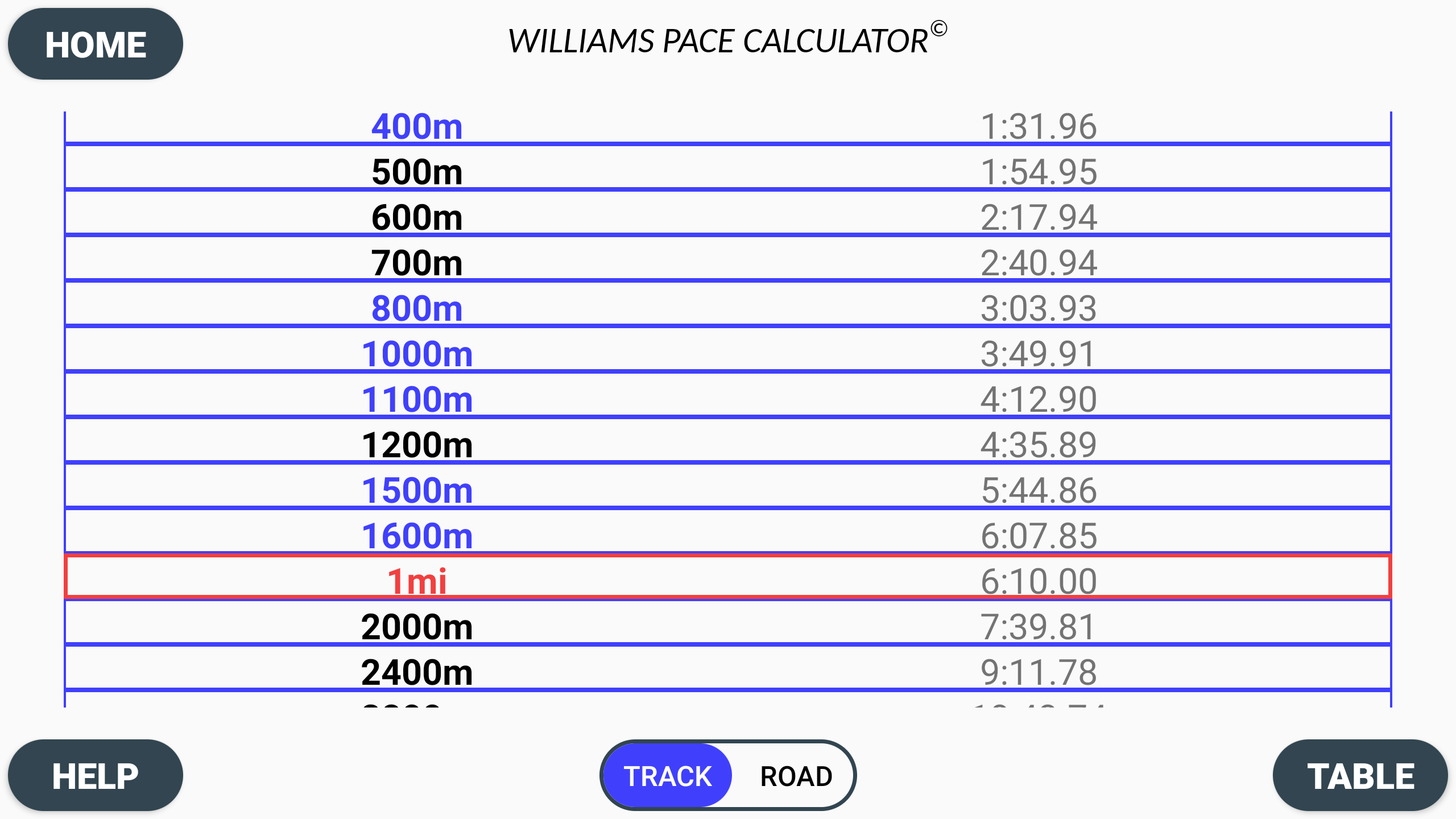This screenshot has height=819, width=1456.
Task: Select the 1500m distance row
Action: [x=418, y=489]
